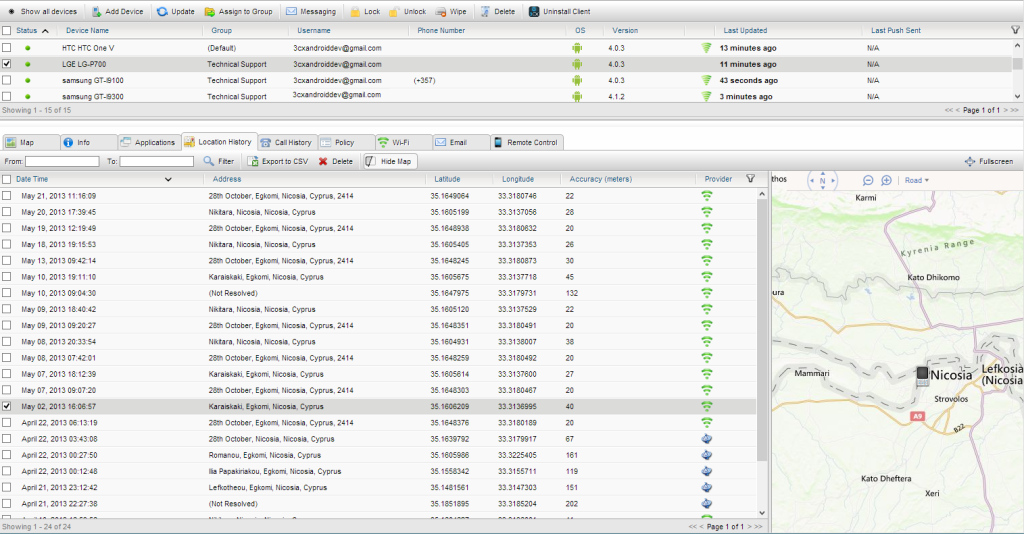This screenshot has height=534, width=1024.
Task: Click Android OS icon for HTC One V
Action: coord(577,48)
